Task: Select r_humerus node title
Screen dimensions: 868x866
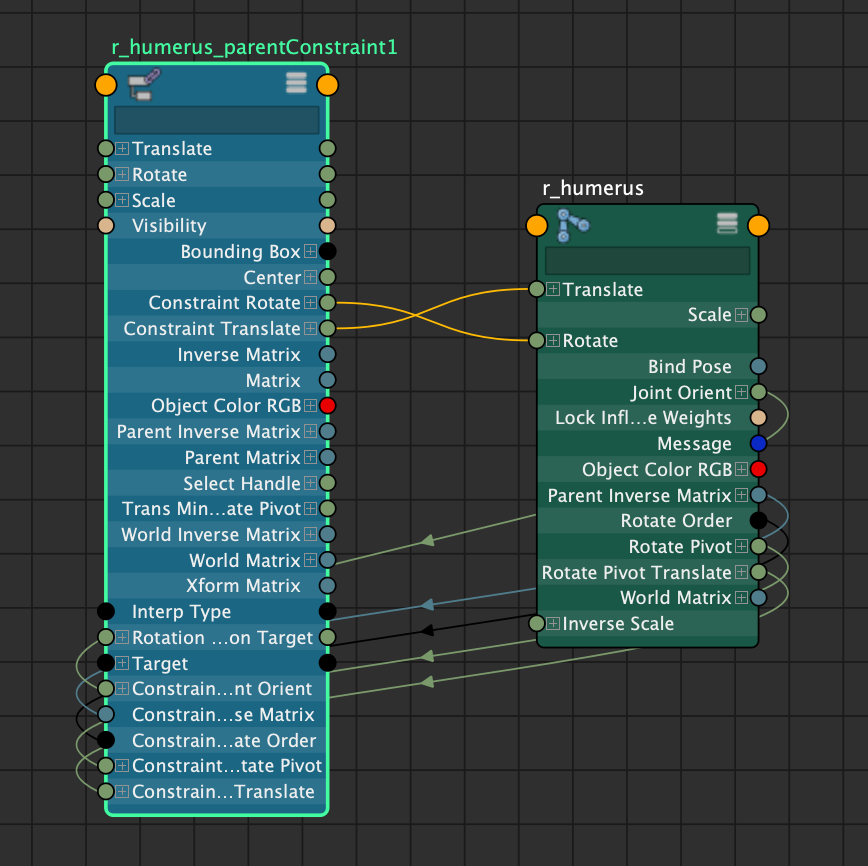Action: coord(593,188)
